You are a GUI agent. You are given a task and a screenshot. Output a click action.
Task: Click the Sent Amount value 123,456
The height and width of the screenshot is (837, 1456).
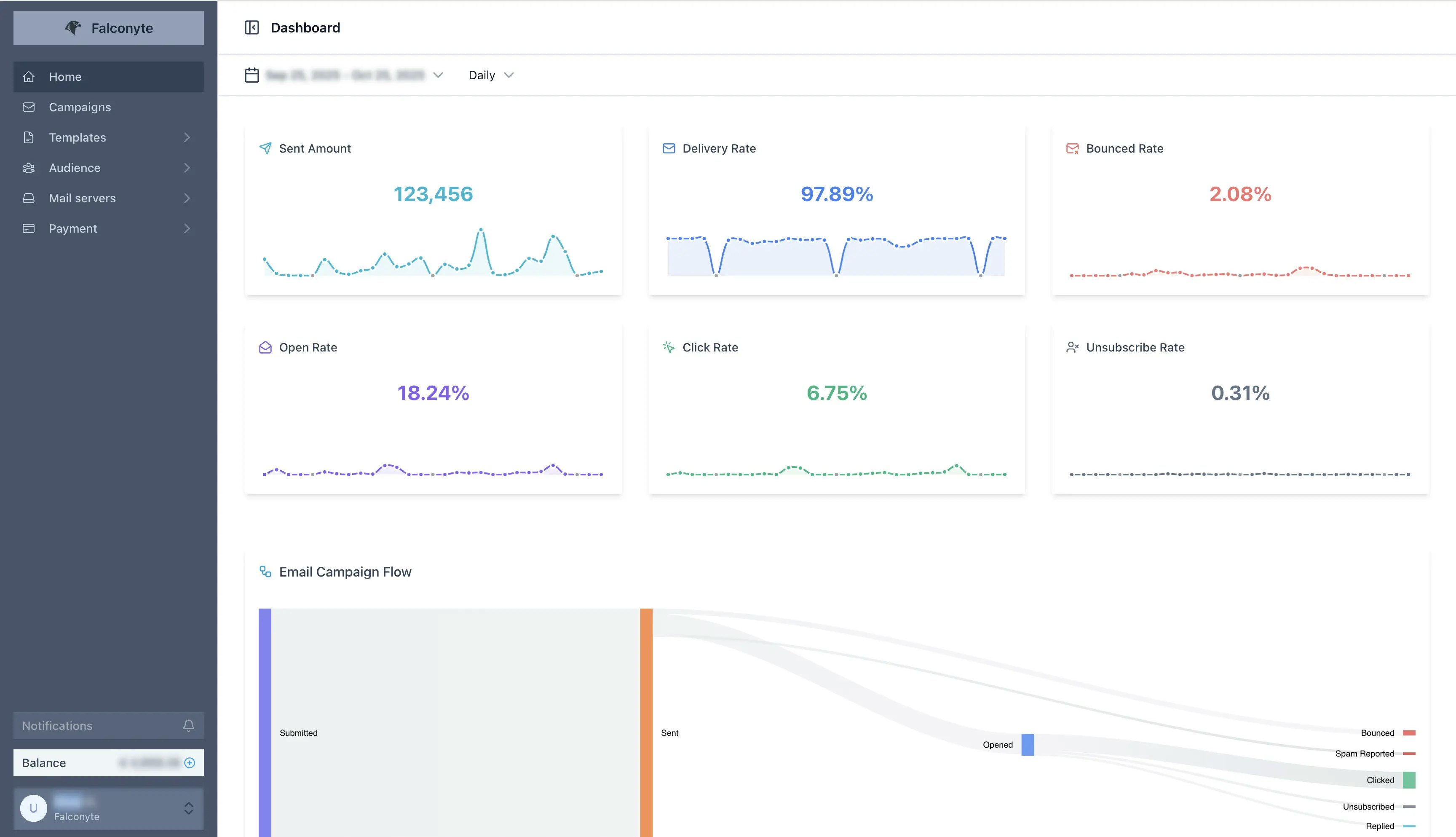433,194
